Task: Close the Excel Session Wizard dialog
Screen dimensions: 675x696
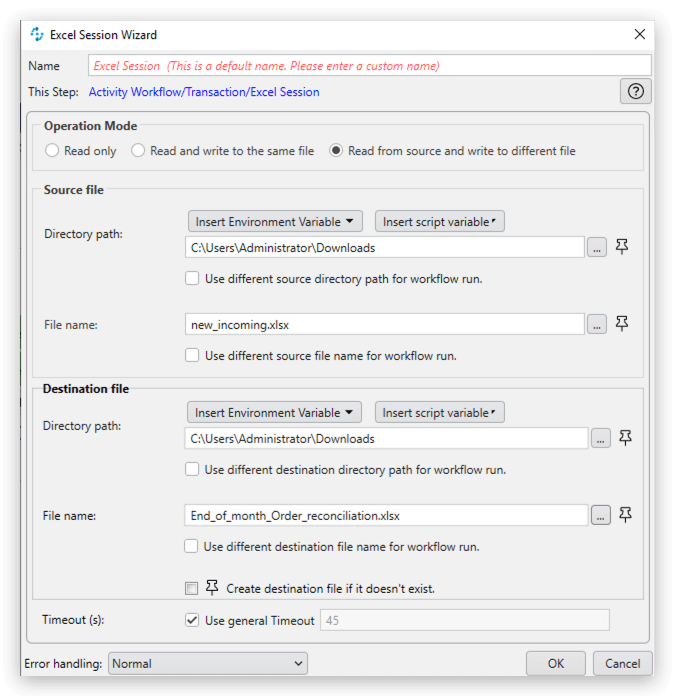Action: pyautogui.click(x=639, y=34)
